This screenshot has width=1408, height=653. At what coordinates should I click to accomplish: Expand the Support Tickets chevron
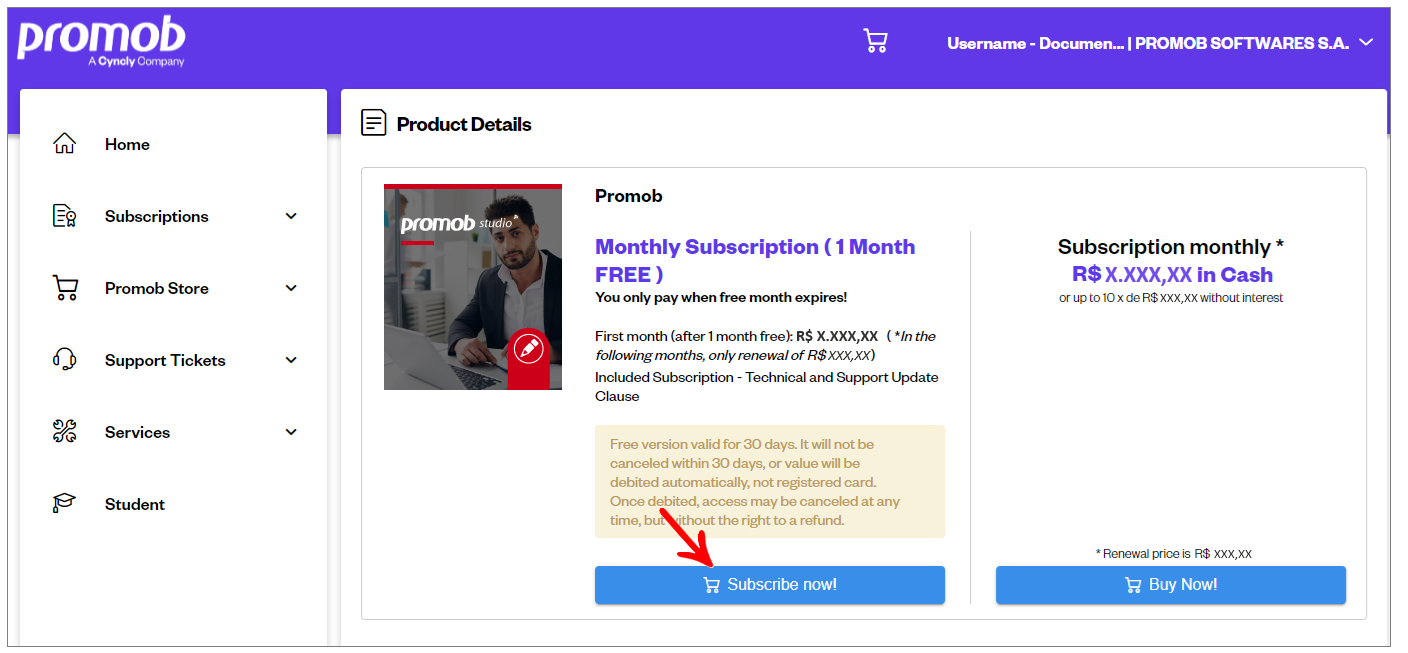pos(291,360)
